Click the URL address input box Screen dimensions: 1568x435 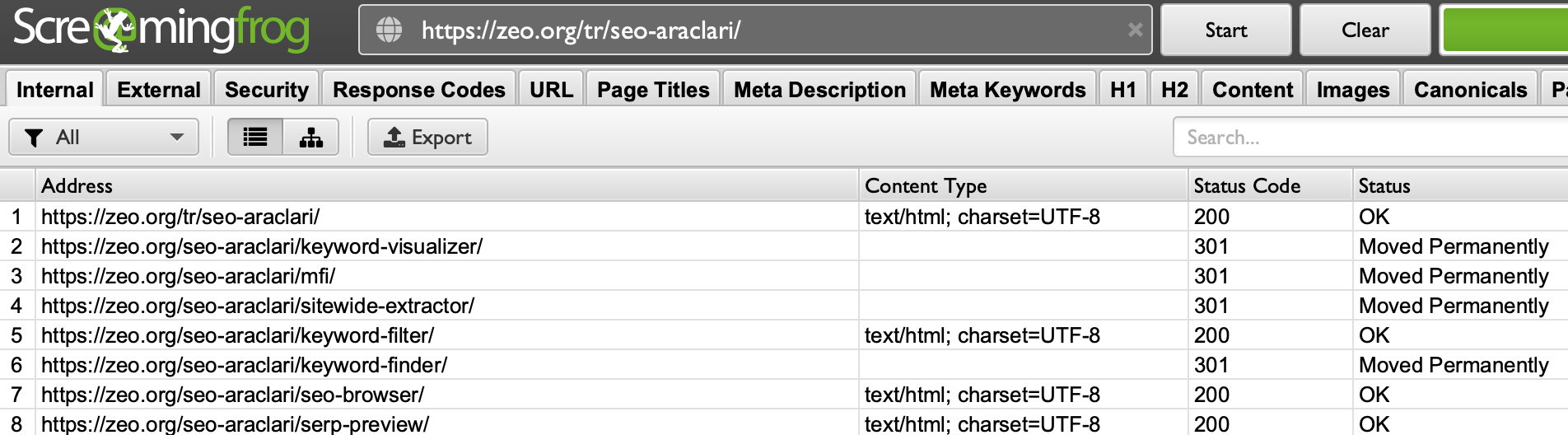tap(755, 30)
